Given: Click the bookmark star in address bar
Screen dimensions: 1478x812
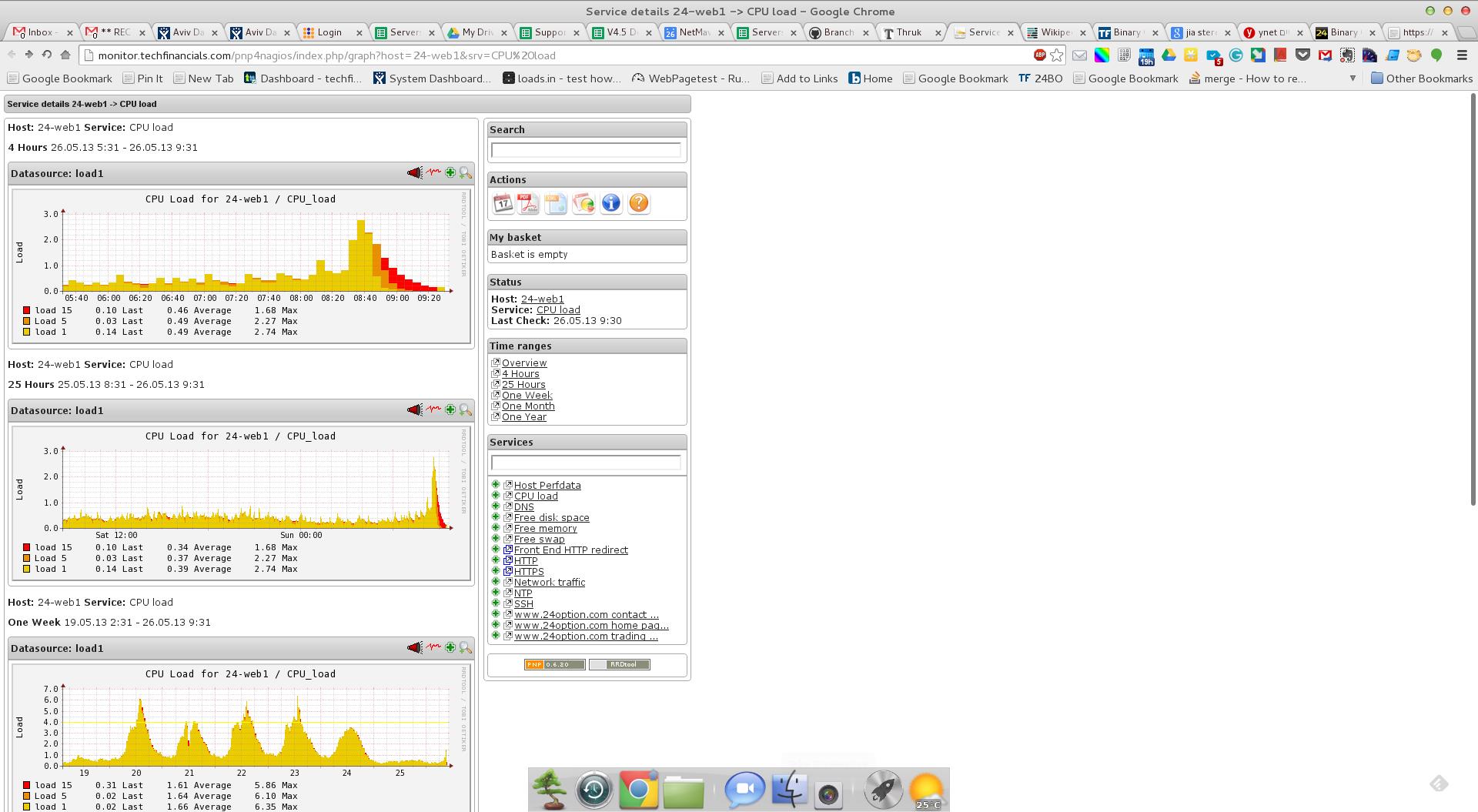Looking at the screenshot, I should tap(1057, 55).
